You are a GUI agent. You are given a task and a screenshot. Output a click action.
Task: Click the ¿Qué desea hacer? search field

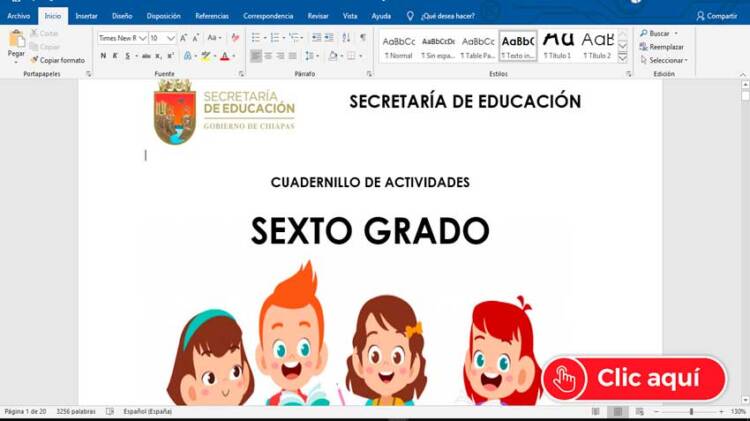pyautogui.click(x=447, y=16)
